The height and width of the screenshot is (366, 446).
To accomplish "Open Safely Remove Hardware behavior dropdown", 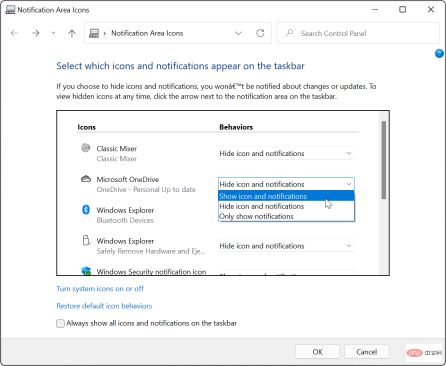I will tap(286, 246).
